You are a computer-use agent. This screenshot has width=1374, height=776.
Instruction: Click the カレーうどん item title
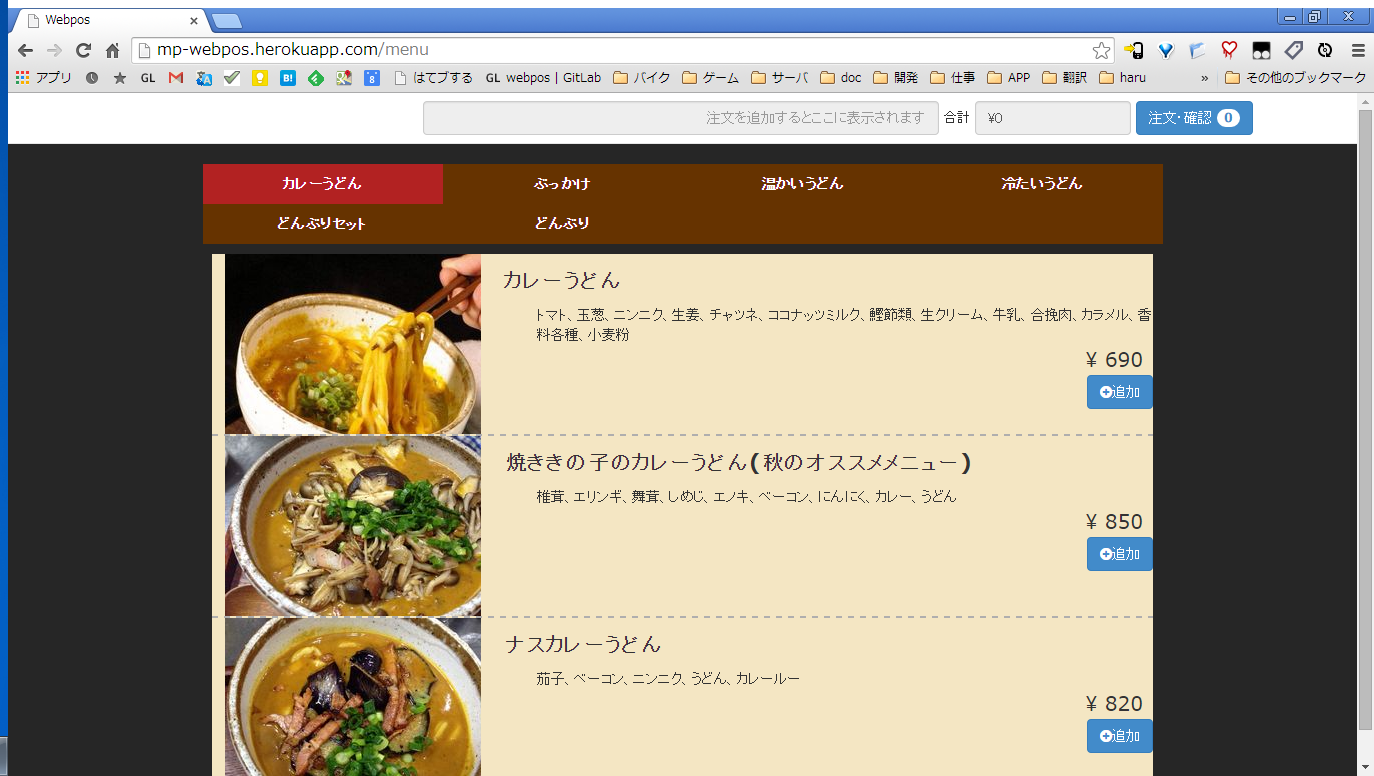562,280
